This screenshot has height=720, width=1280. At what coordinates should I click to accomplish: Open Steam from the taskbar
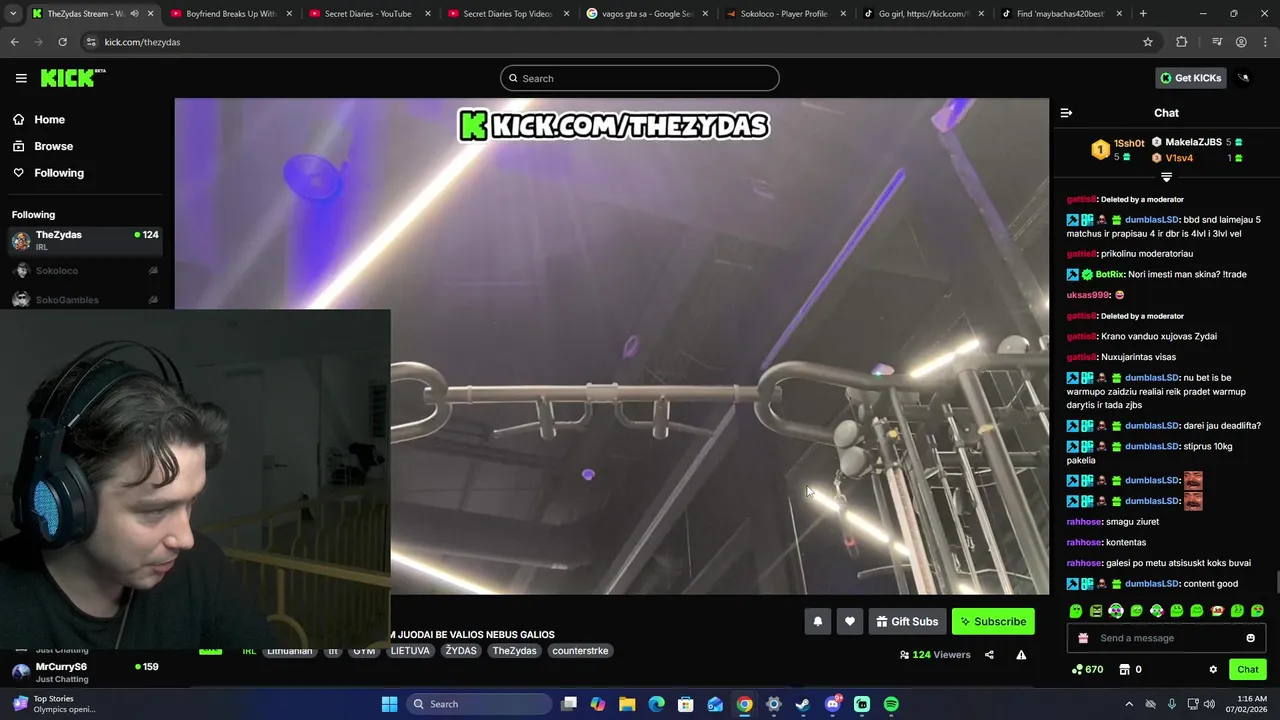803,704
